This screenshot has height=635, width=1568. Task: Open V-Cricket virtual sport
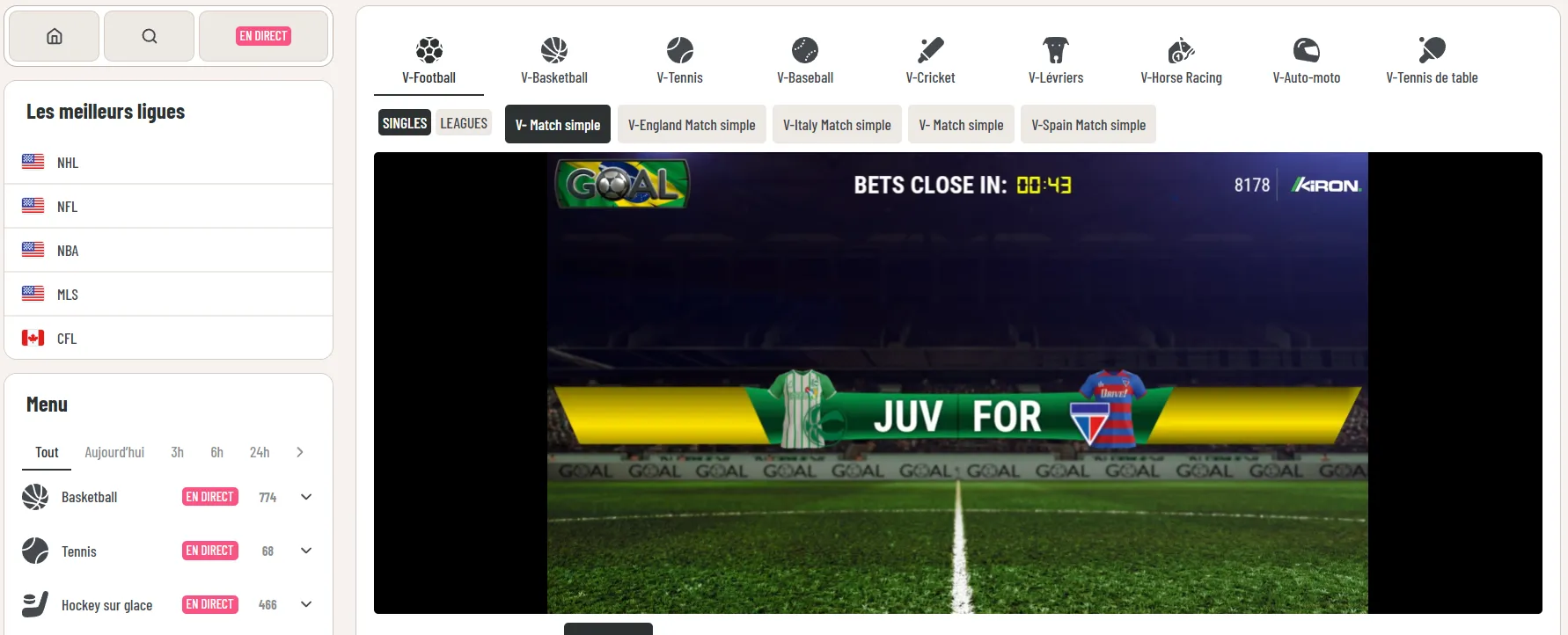click(930, 61)
